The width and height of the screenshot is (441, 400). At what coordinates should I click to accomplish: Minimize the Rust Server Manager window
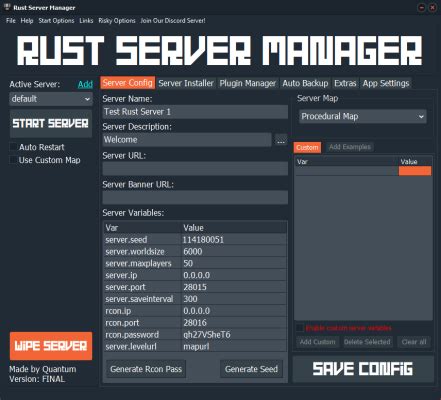click(x=421, y=7)
